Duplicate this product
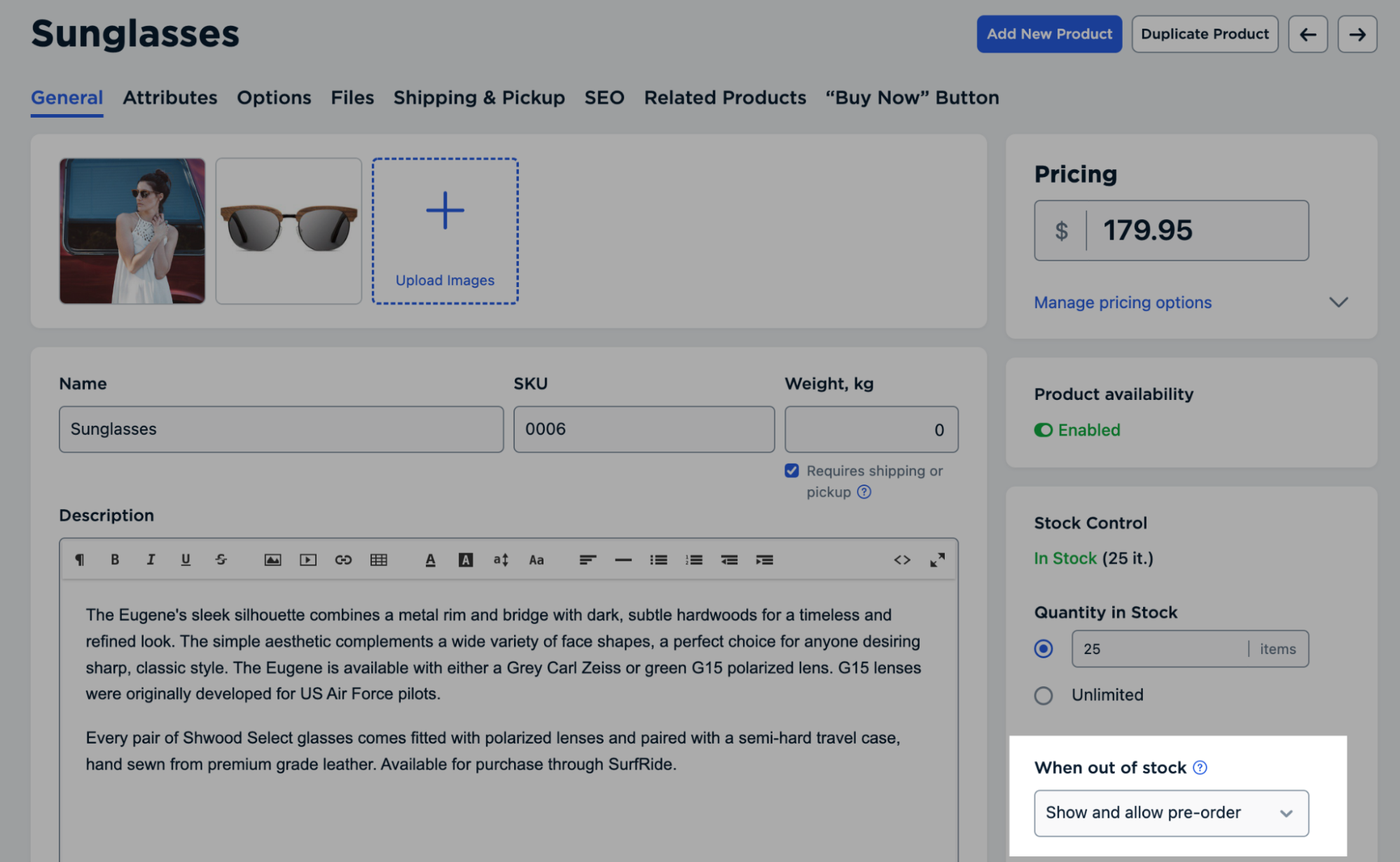The image size is (1400, 862). (1204, 34)
